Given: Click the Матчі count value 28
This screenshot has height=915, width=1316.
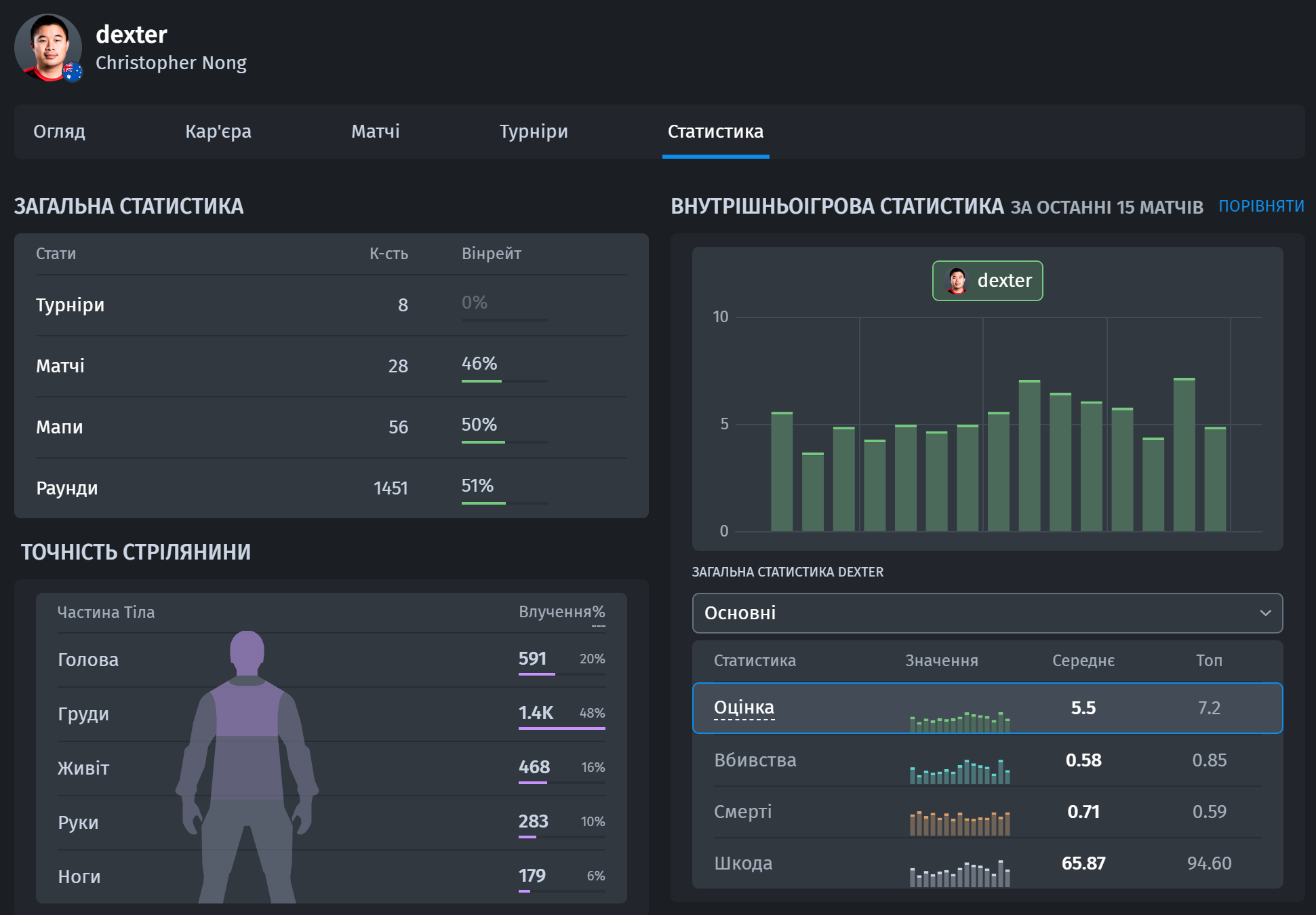Looking at the screenshot, I should tap(398, 366).
